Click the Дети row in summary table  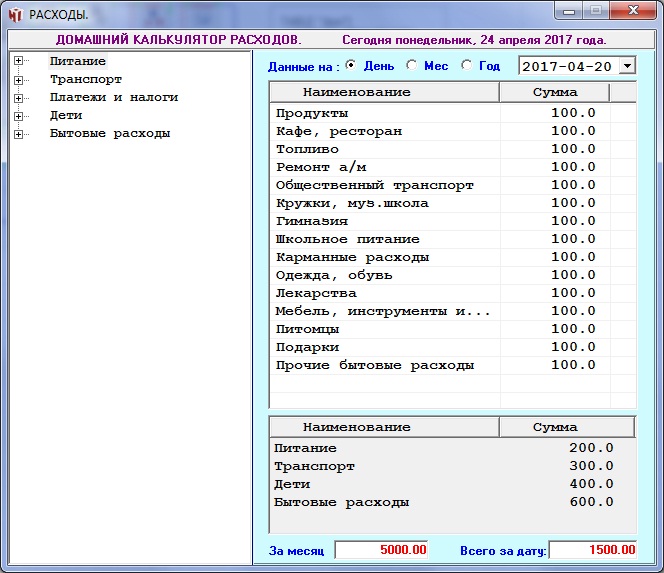pyautogui.click(x=452, y=484)
